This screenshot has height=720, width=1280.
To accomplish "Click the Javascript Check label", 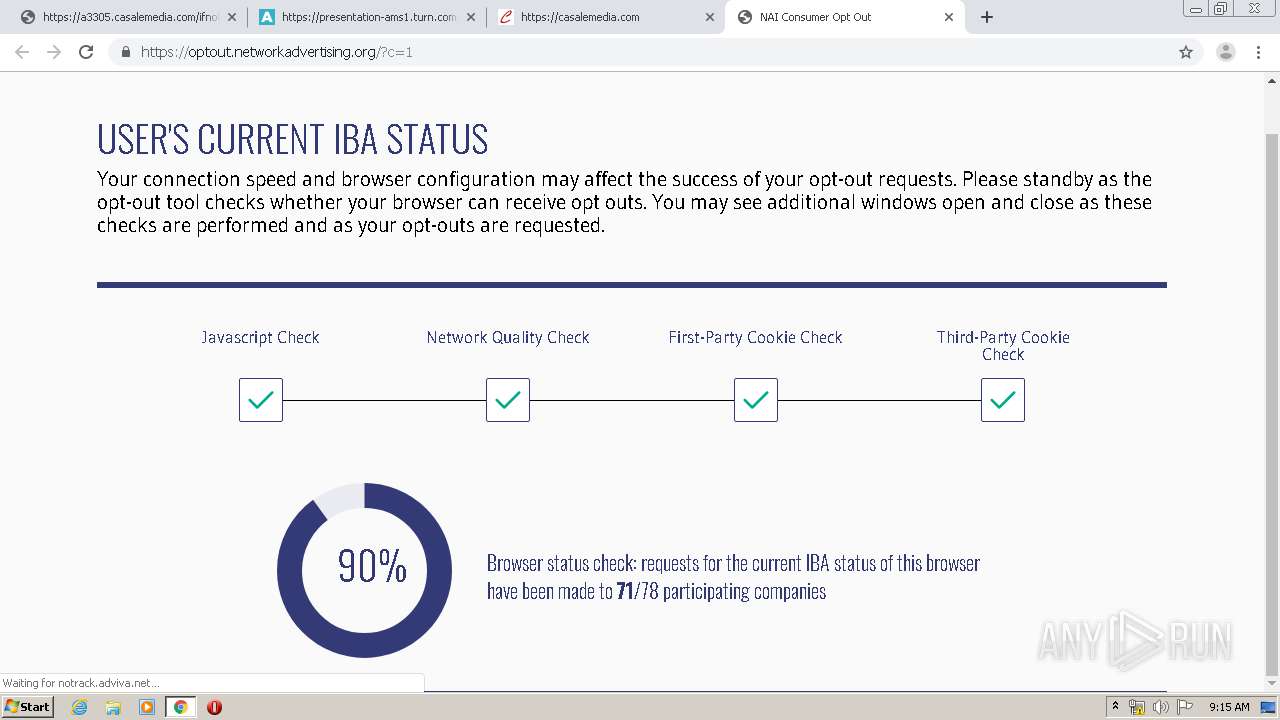I will click(260, 337).
